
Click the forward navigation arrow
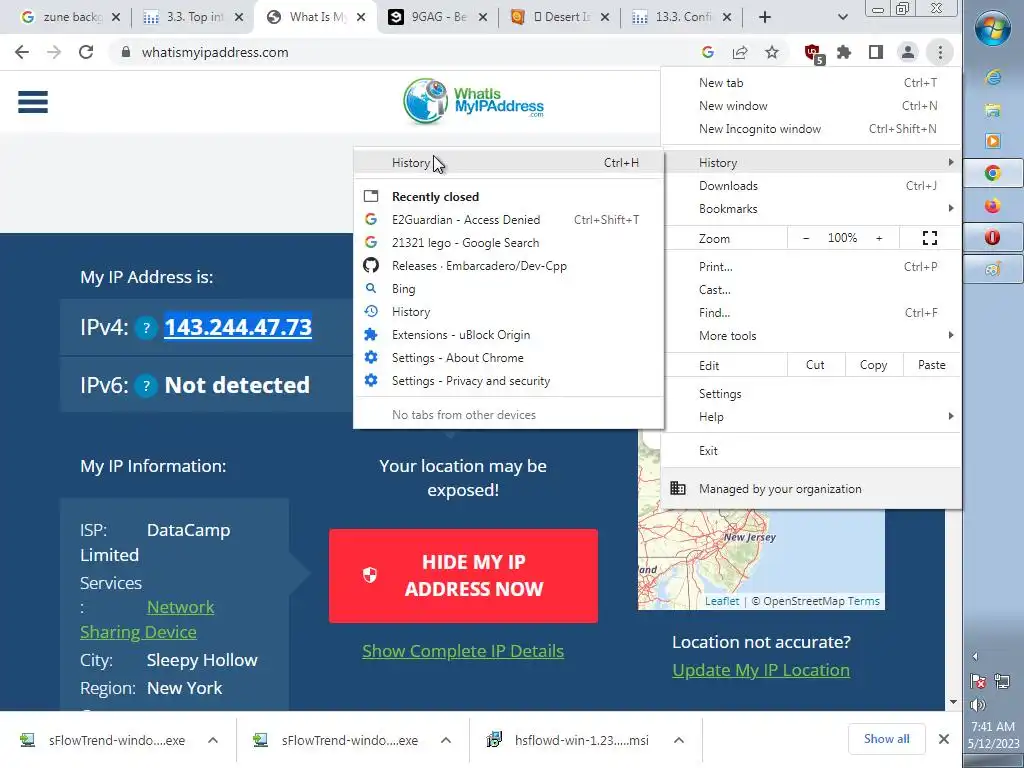(x=54, y=52)
